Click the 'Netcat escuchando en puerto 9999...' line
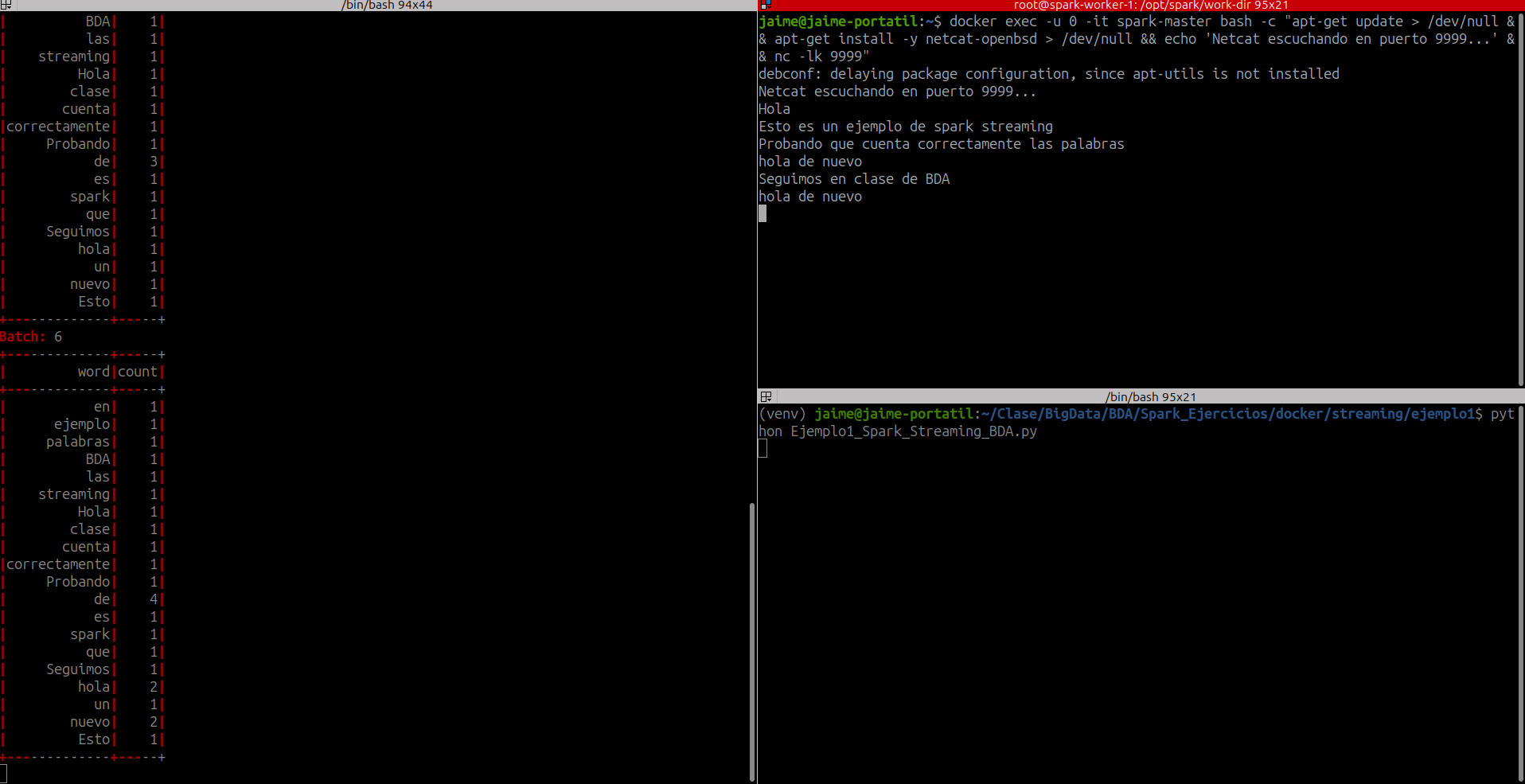 click(x=897, y=92)
